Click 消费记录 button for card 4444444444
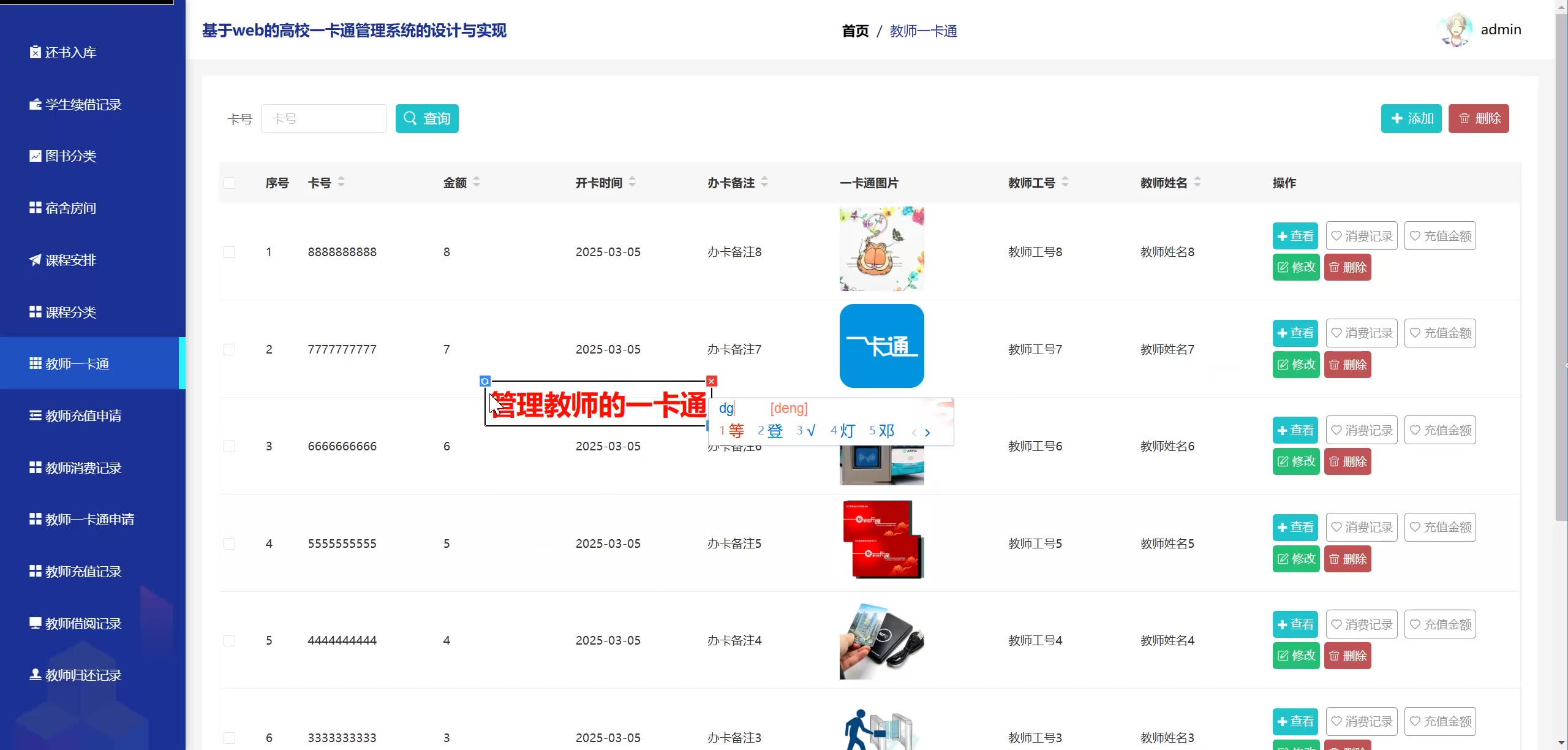 [x=1362, y=624]
